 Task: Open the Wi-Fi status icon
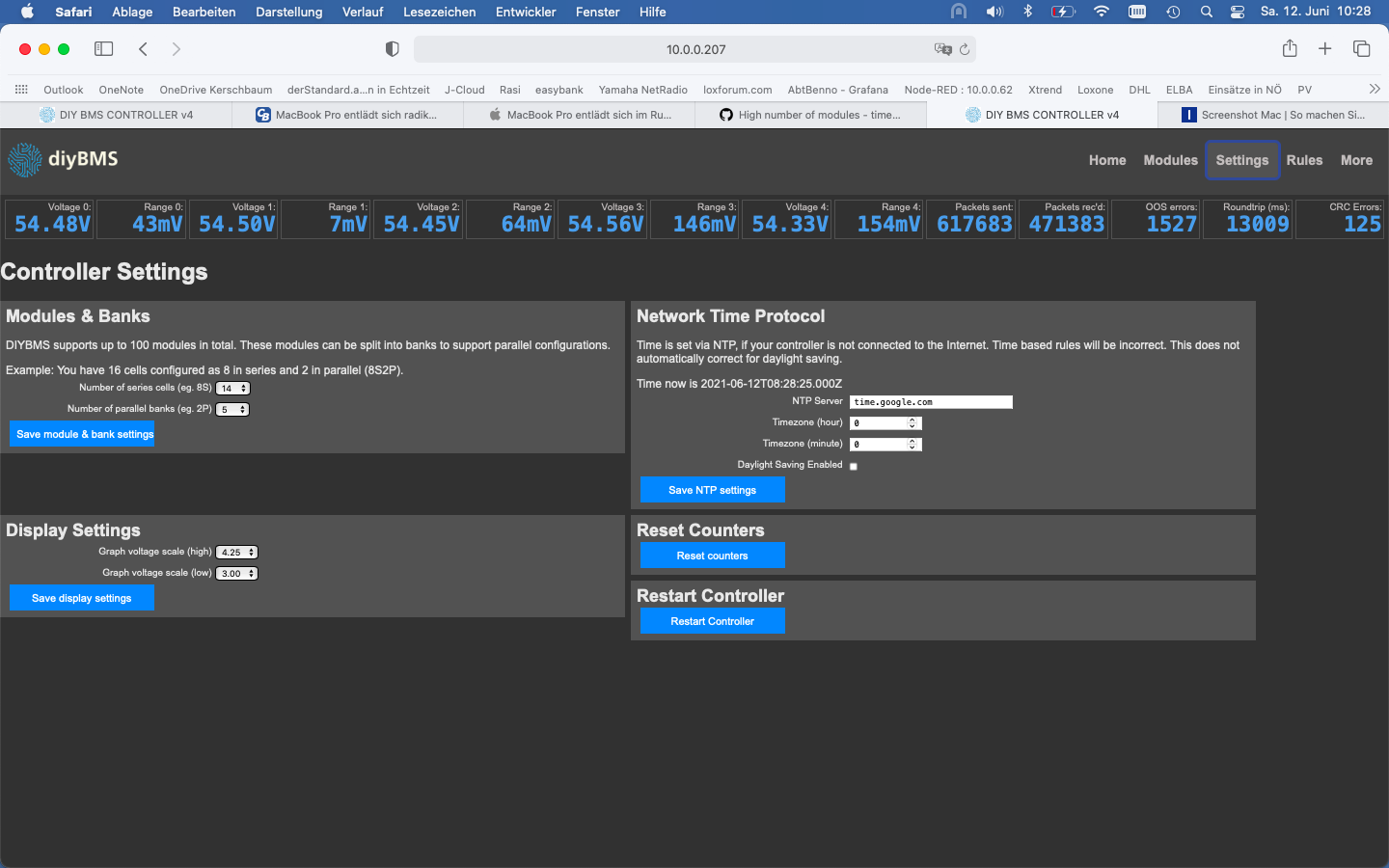tap(1101, 12)
